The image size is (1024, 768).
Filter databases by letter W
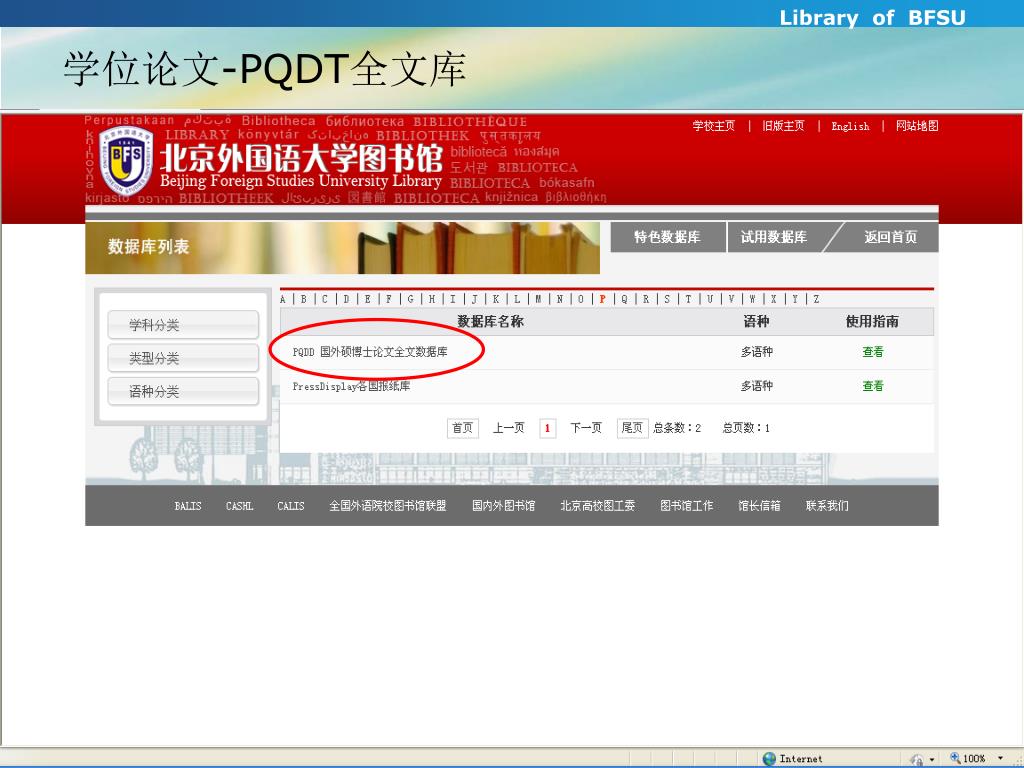pyautogui.click(x=752, y=299)
